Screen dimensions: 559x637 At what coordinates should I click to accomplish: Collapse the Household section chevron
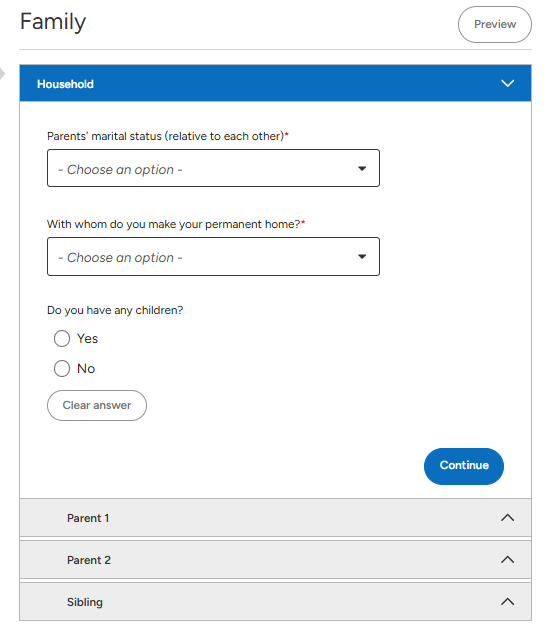[507, 83]
